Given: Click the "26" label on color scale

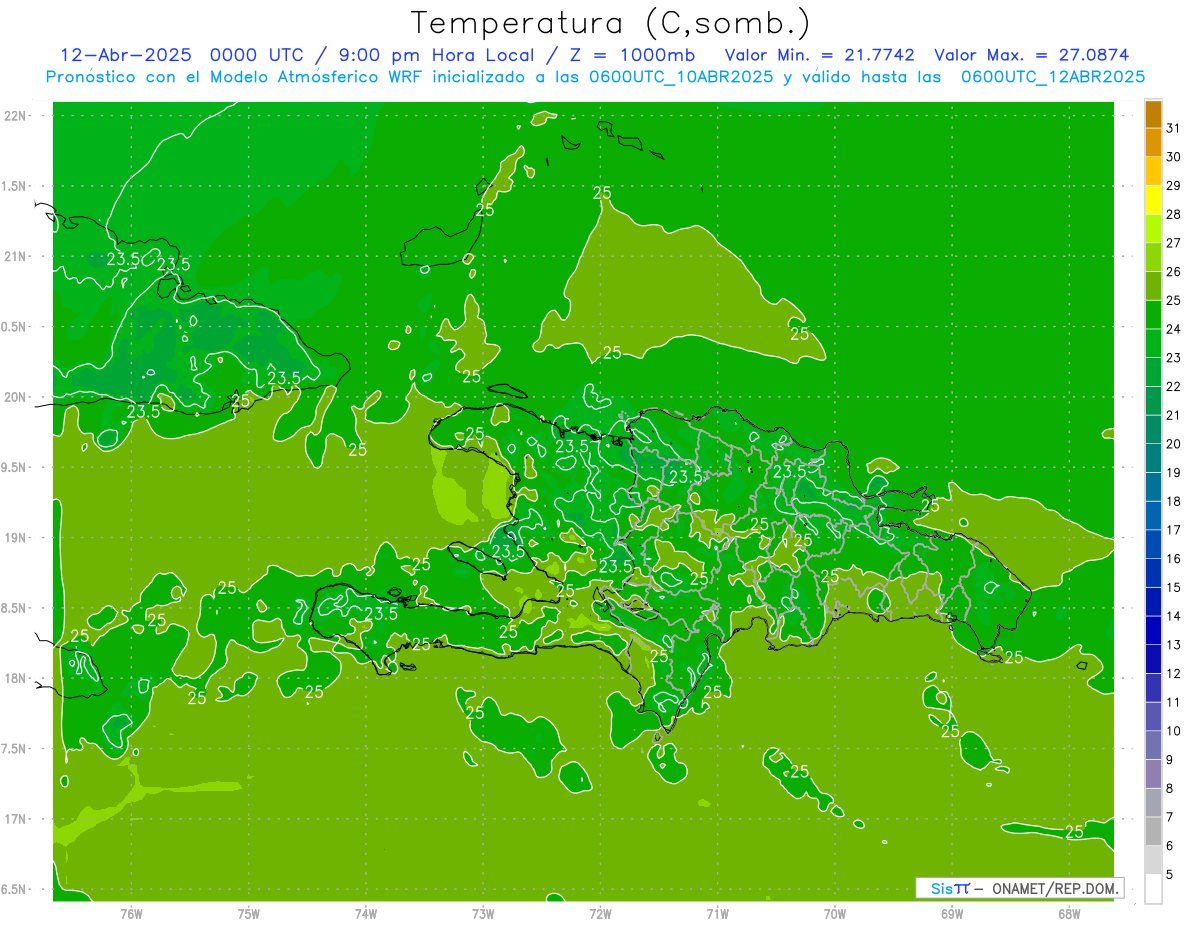Looking at the screenshot, I should coord(1174,272).
